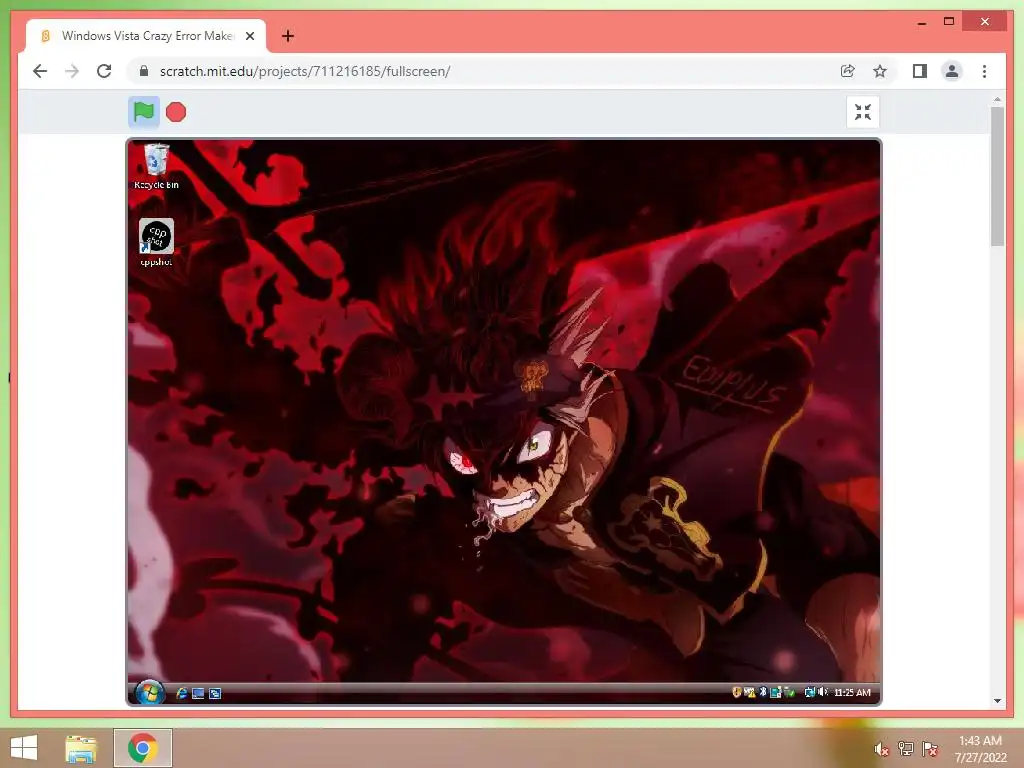Click Chrome icon in Windows taskbar
This screenshot has height=768, width=1024.
click(x=143, y=748)
